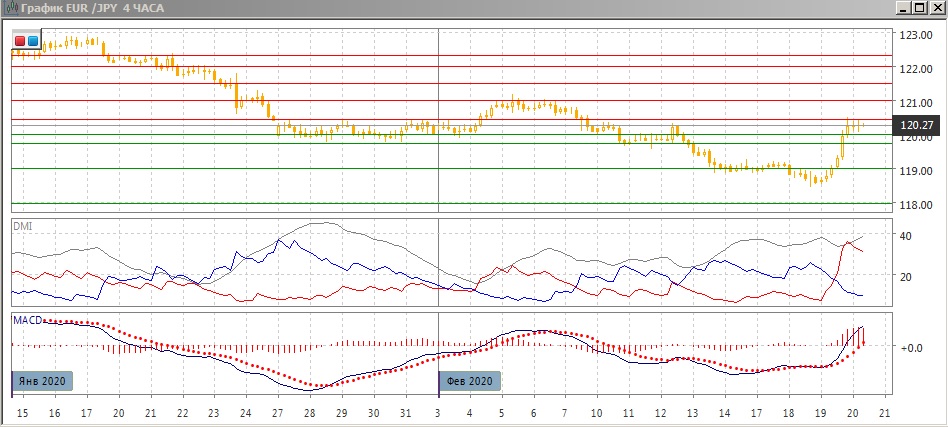Screen dimensions: 948x427
Task: Minimize the EUR/JPY chart window
Action: [905, 8]
